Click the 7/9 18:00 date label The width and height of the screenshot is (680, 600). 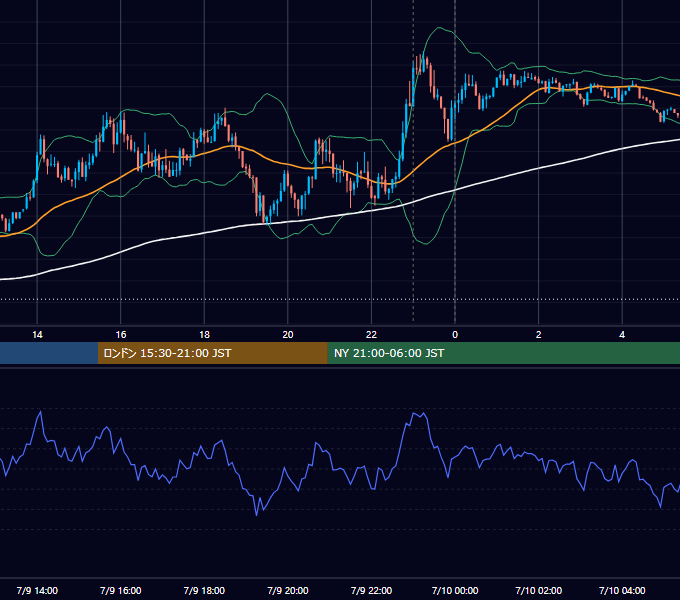[x=204, y=590]
